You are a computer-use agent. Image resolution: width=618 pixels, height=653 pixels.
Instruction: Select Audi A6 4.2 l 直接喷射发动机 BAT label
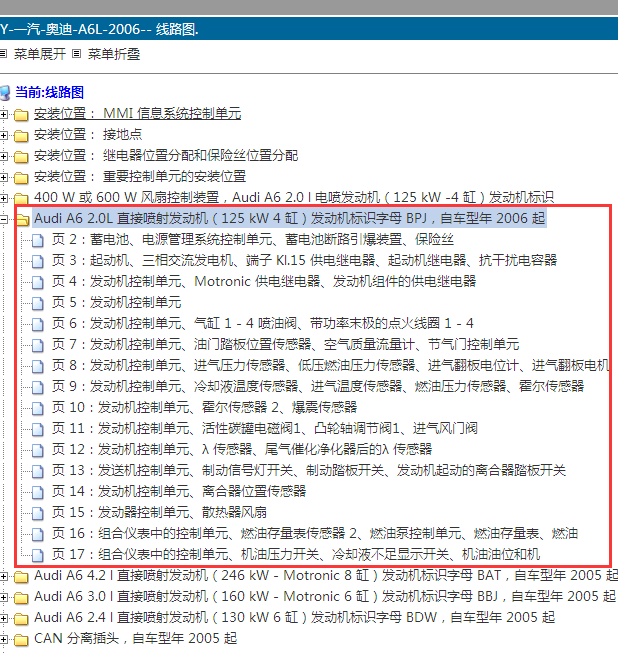pyautogui.click(x=326, y=576)
